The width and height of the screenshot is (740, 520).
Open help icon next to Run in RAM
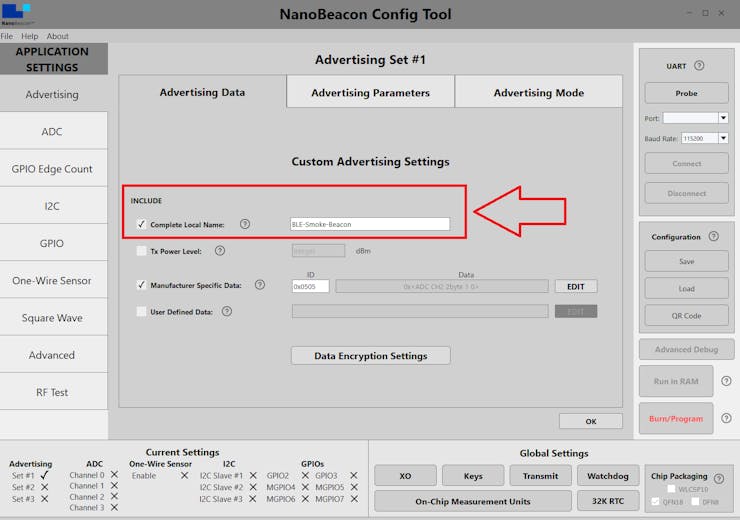point(726,381)
